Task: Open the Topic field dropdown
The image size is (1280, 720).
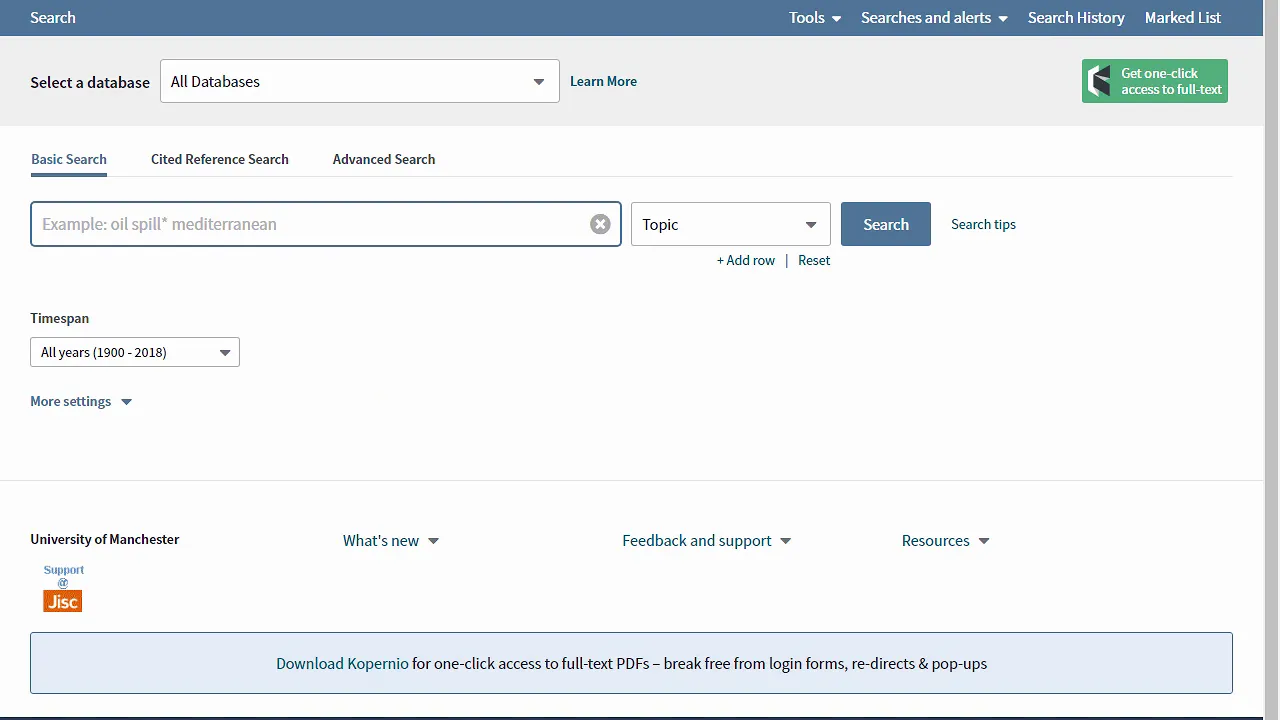Action: 731,224
